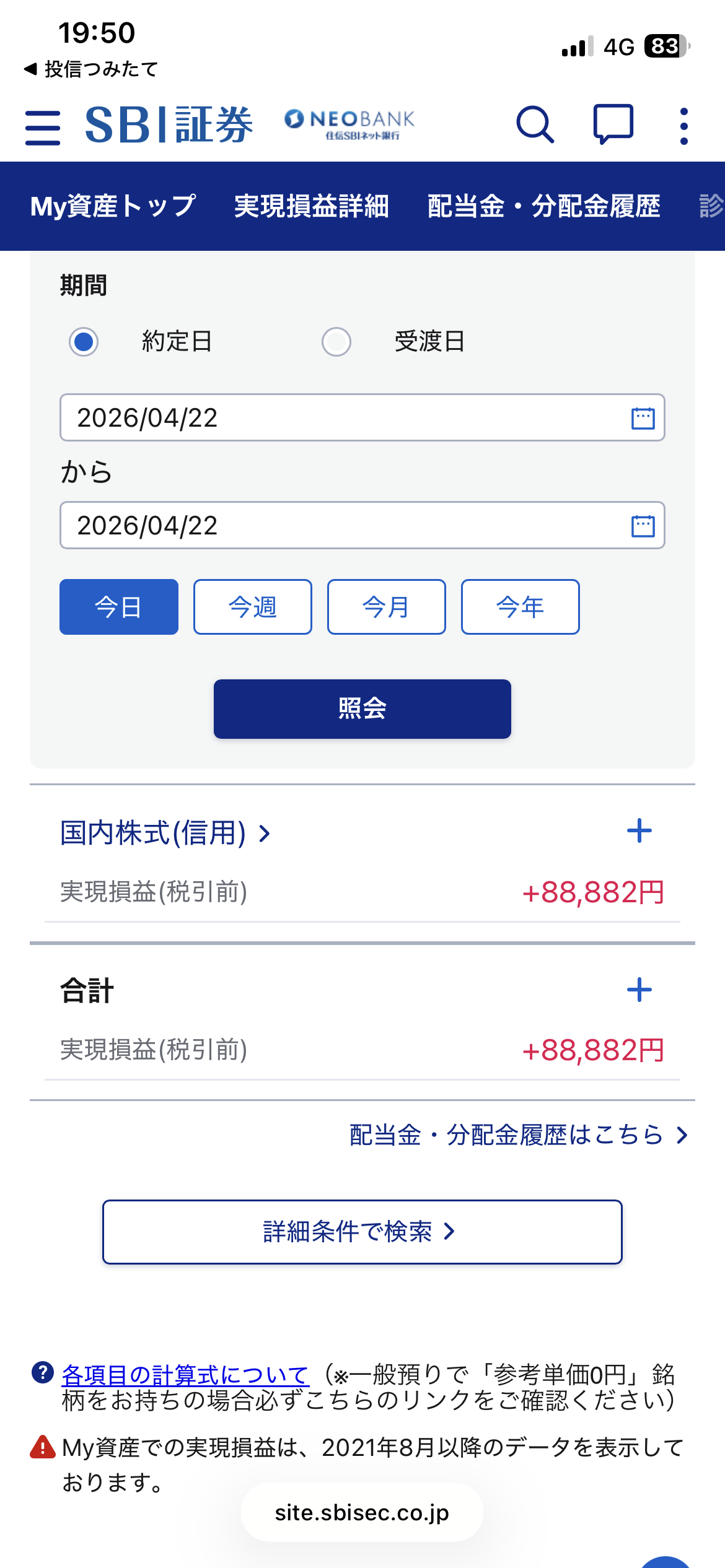Select the 約定日 radio button
Image resolution: width=725 pixels, height=1568 pixels.
point(84,341)
